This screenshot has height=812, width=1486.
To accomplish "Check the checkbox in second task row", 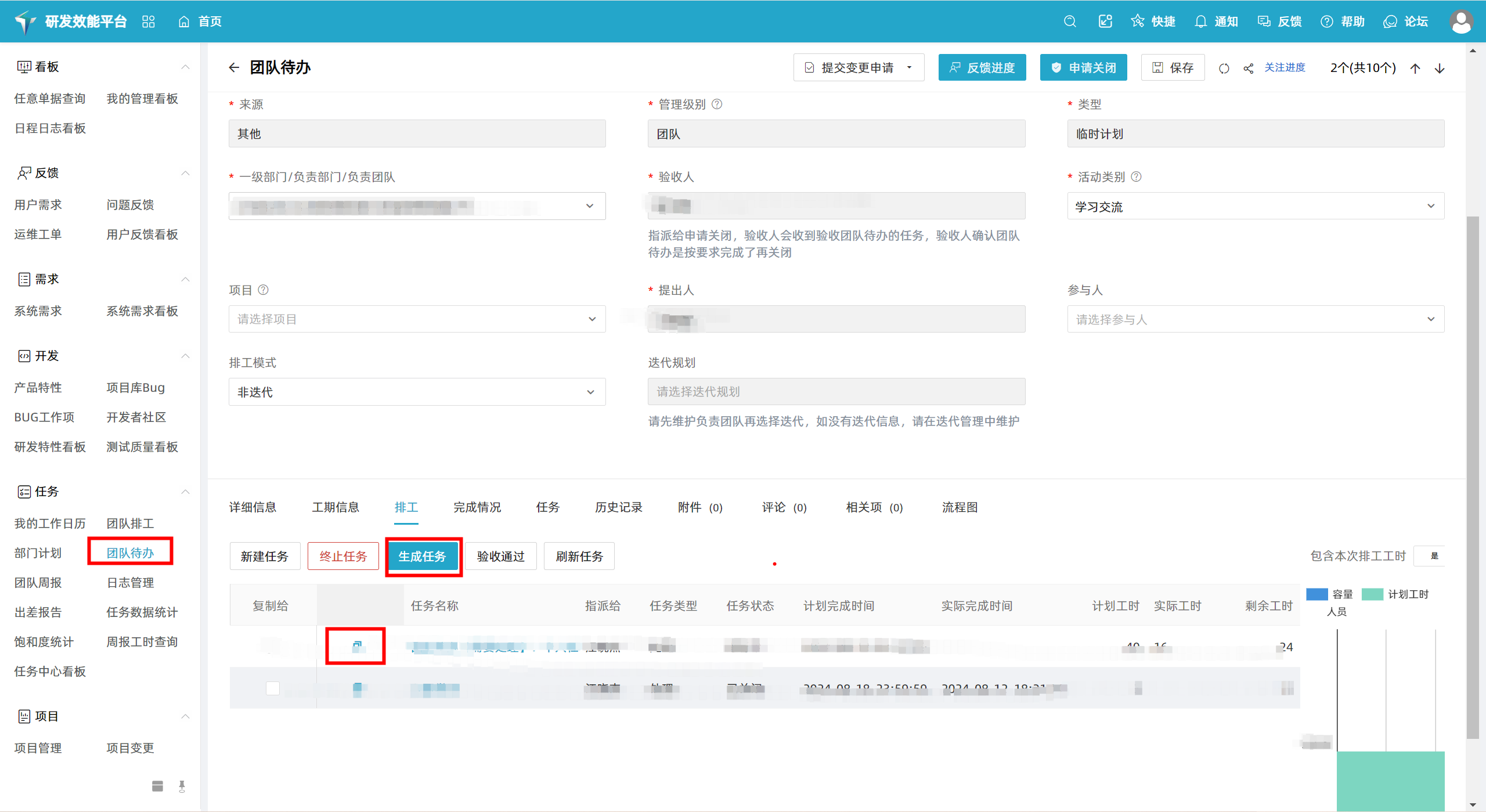I will coord(272,688).
